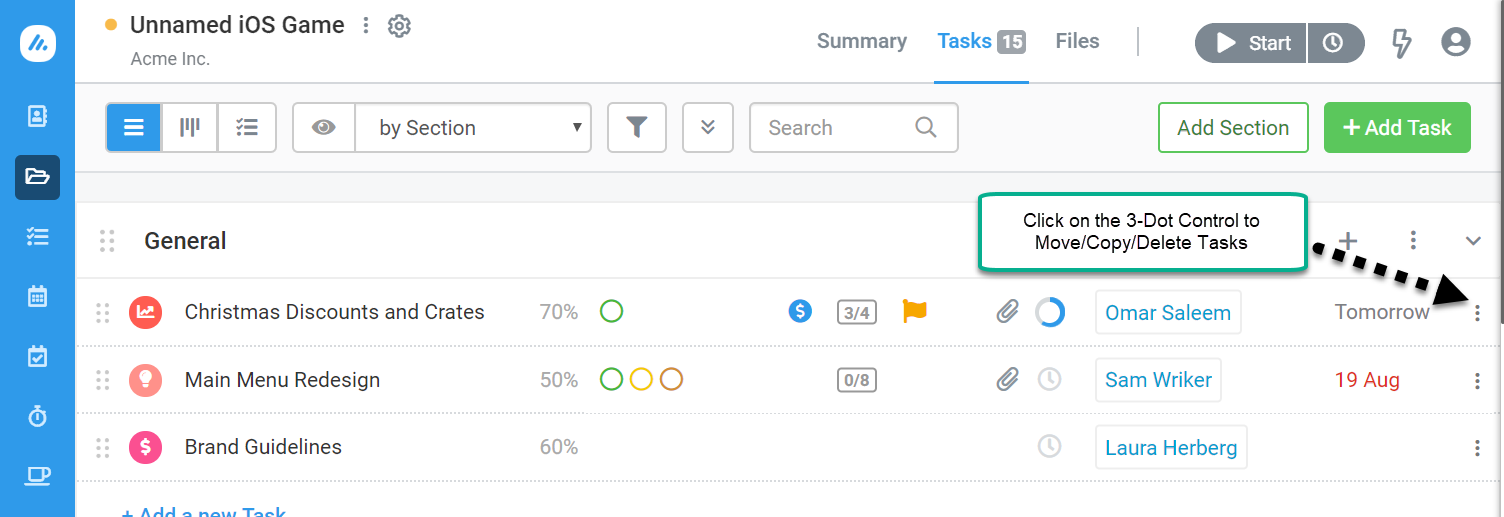Open attachment paperclip on Main Menu Redesign
Image resolution: width=1504 pixels, height=517 pixels.
tap(1007, 379)
